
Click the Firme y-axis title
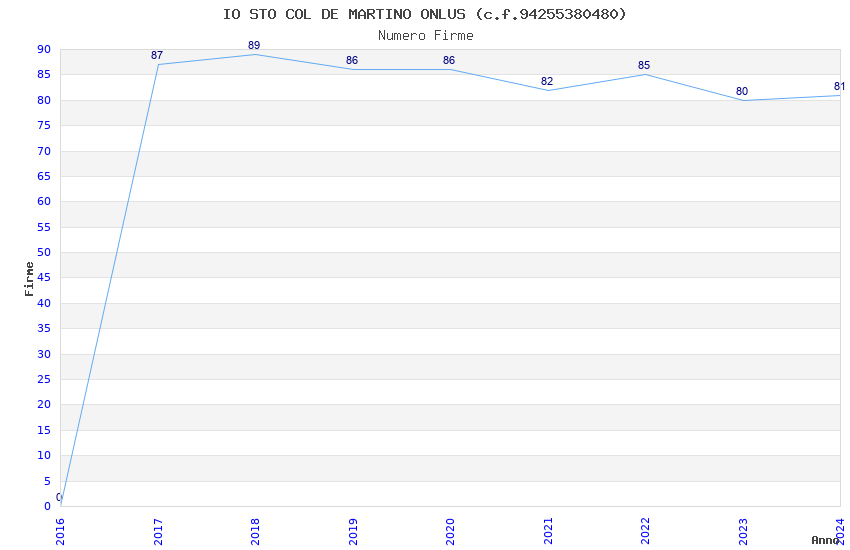[x=29, y=279]
